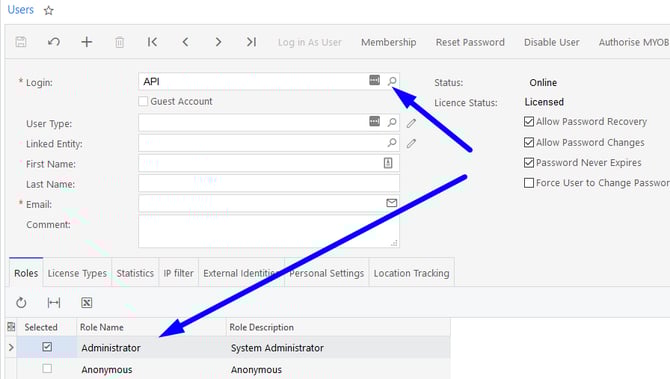Click the Save disk icon in toolbar
Image resolution: width=670 pixels, height=379 pixels.
point(21,42)
